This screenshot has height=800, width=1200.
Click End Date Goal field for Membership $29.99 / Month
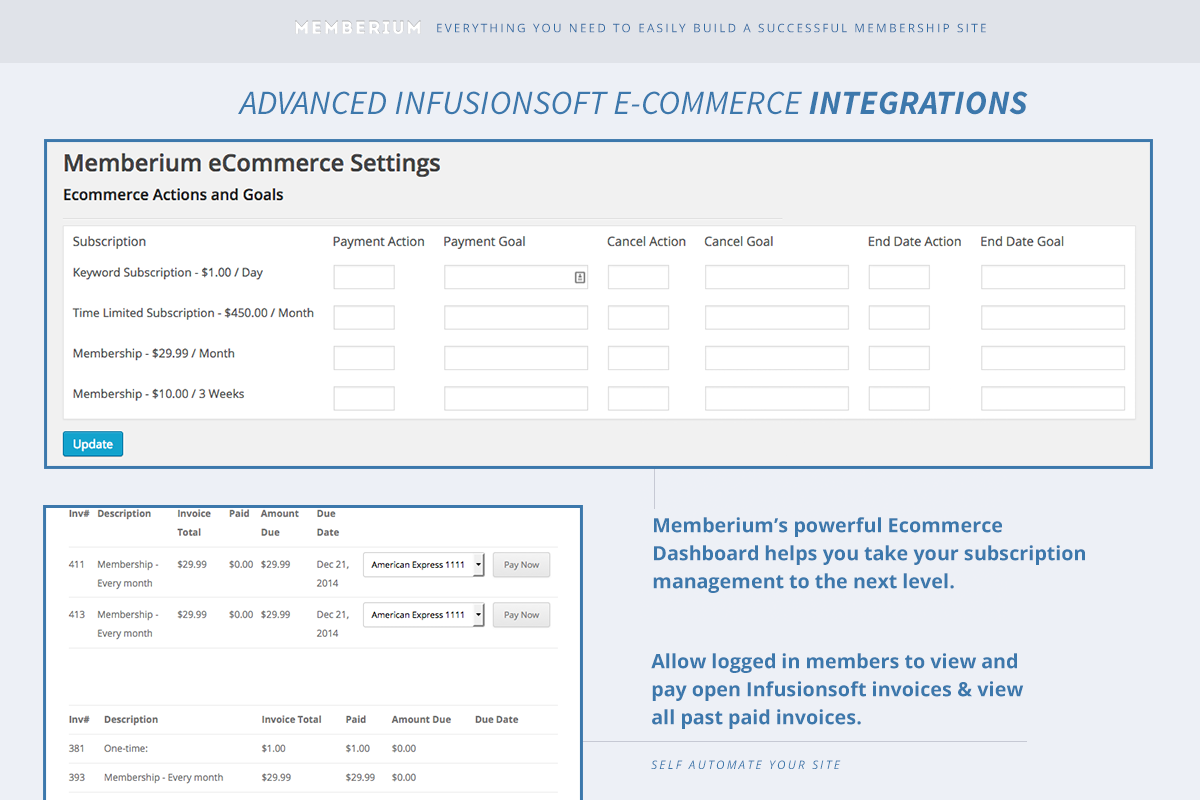click(1053, 358)
